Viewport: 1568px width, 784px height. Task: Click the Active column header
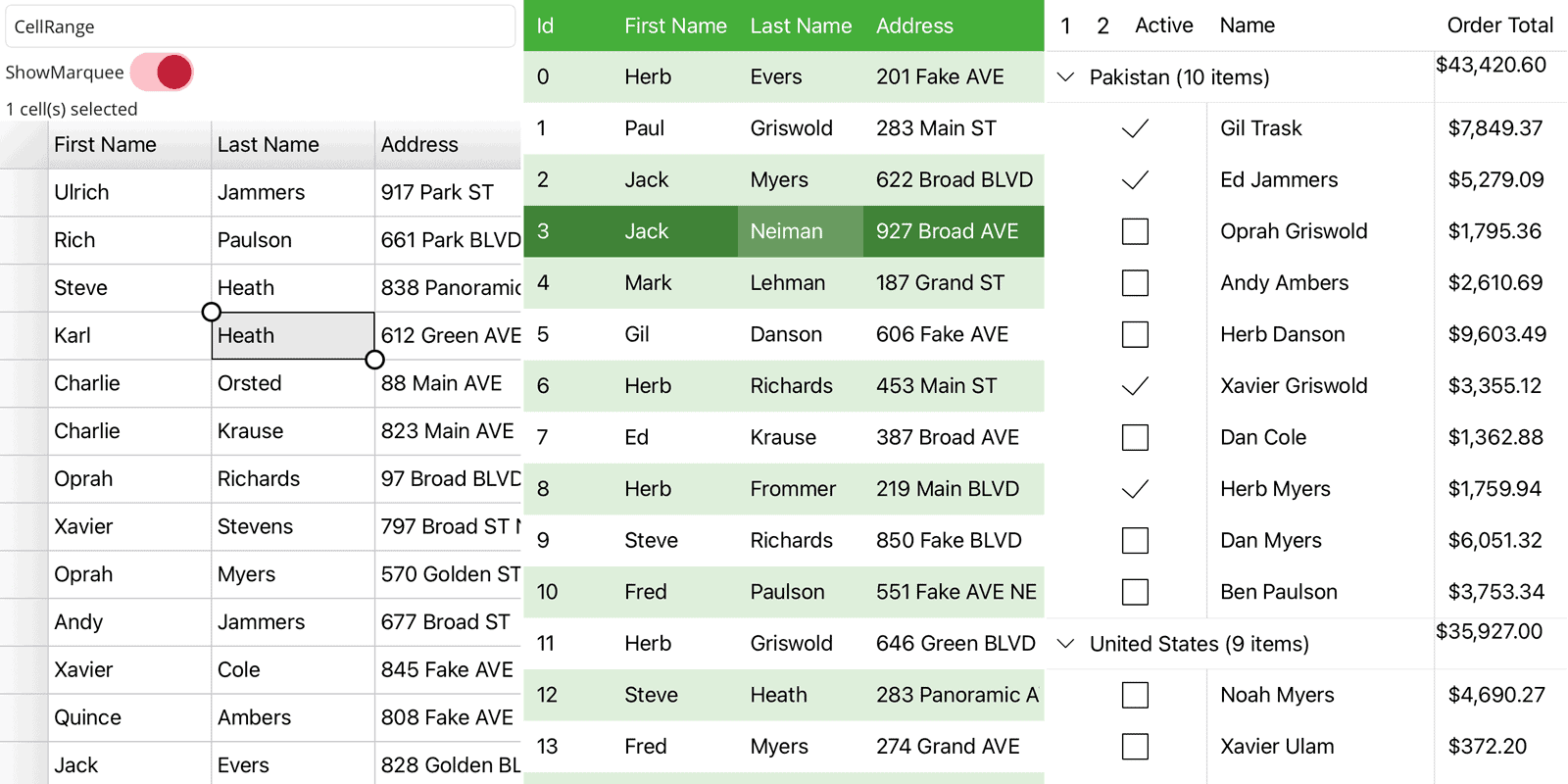point(1164,25)
